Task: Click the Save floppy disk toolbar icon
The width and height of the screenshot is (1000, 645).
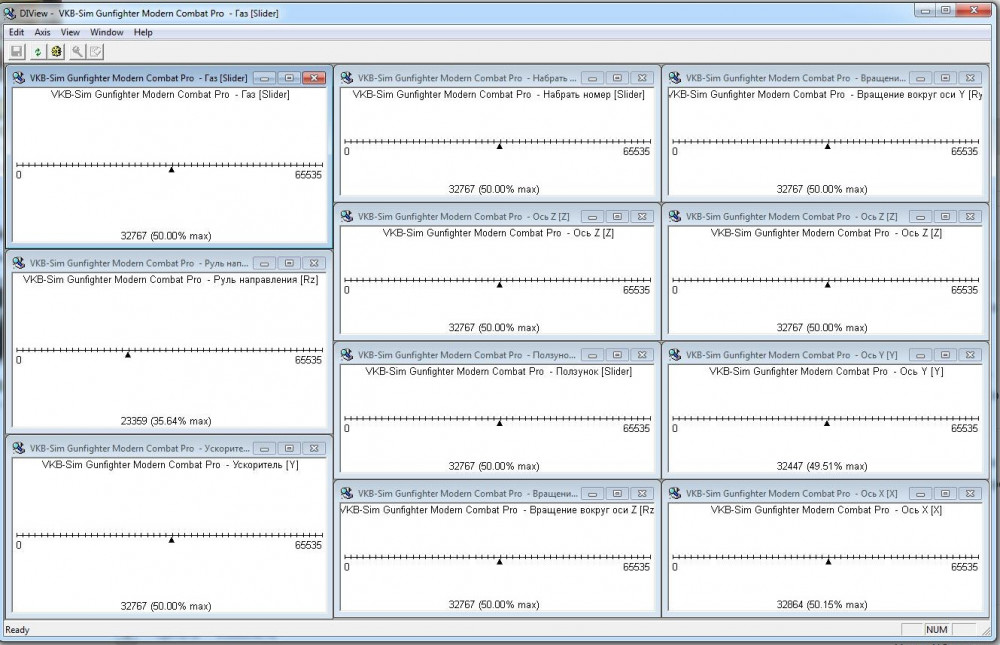Action: 17,51
